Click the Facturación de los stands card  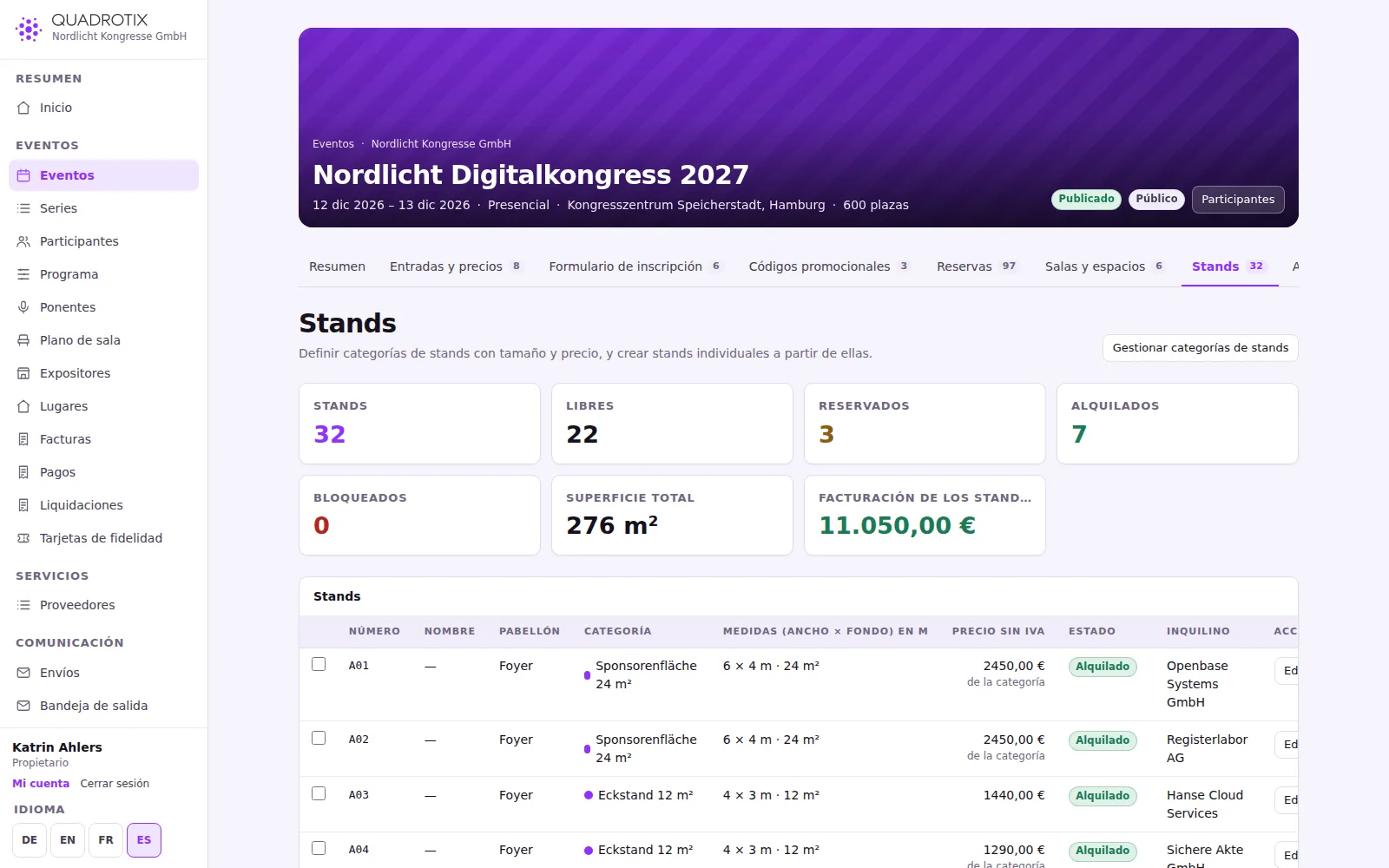point(925,516)
